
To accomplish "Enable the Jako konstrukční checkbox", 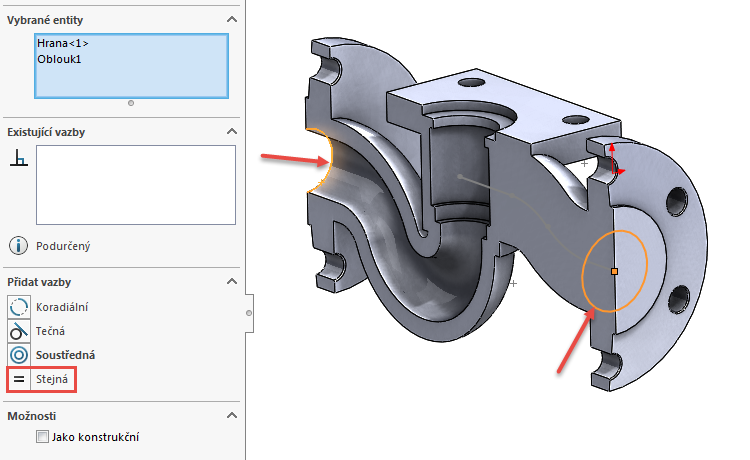I will [42, 437].
